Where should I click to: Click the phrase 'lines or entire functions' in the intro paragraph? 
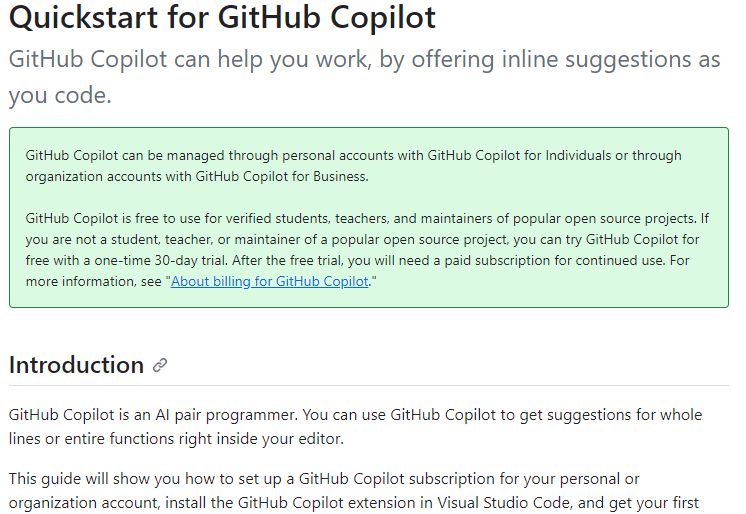(91, 438)
